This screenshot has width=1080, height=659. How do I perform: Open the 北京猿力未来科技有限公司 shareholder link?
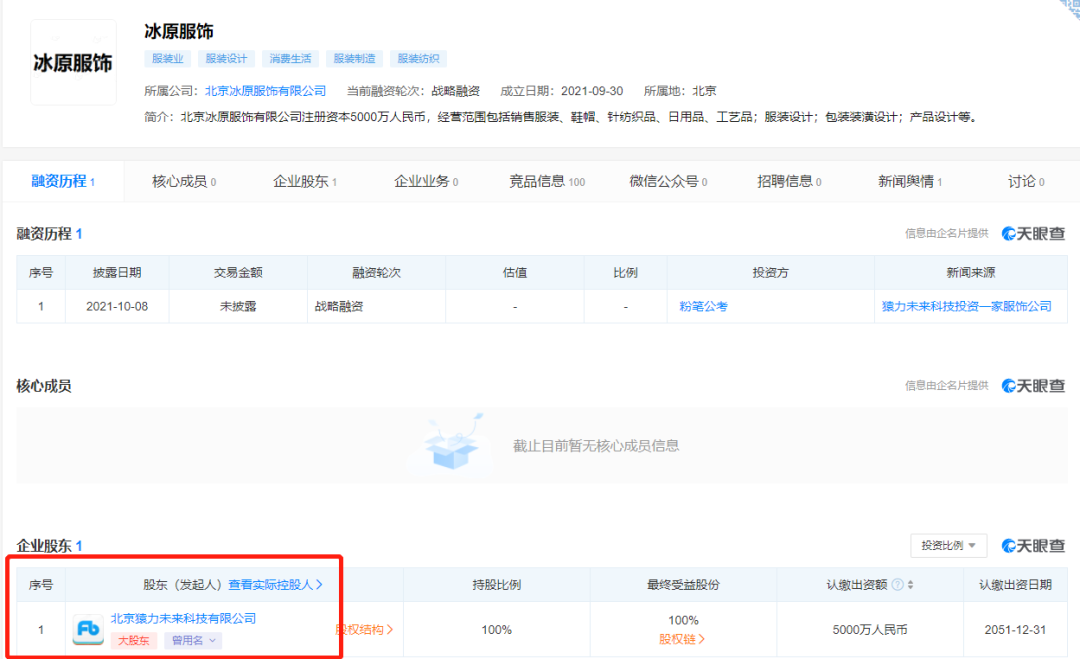(183, 618)
